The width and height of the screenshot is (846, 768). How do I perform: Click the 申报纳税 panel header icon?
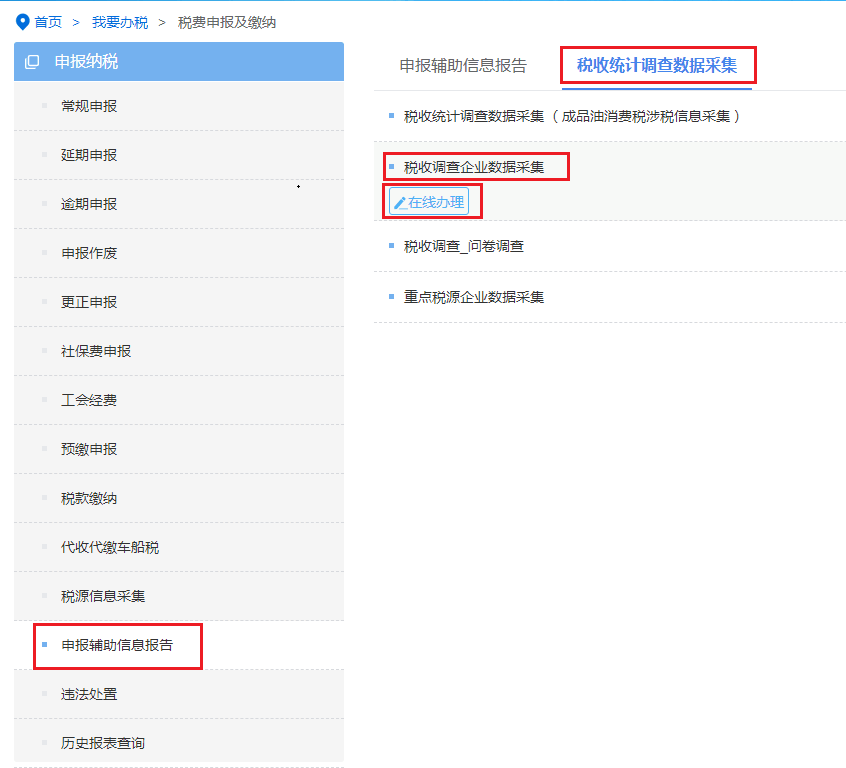click(32, 62)
